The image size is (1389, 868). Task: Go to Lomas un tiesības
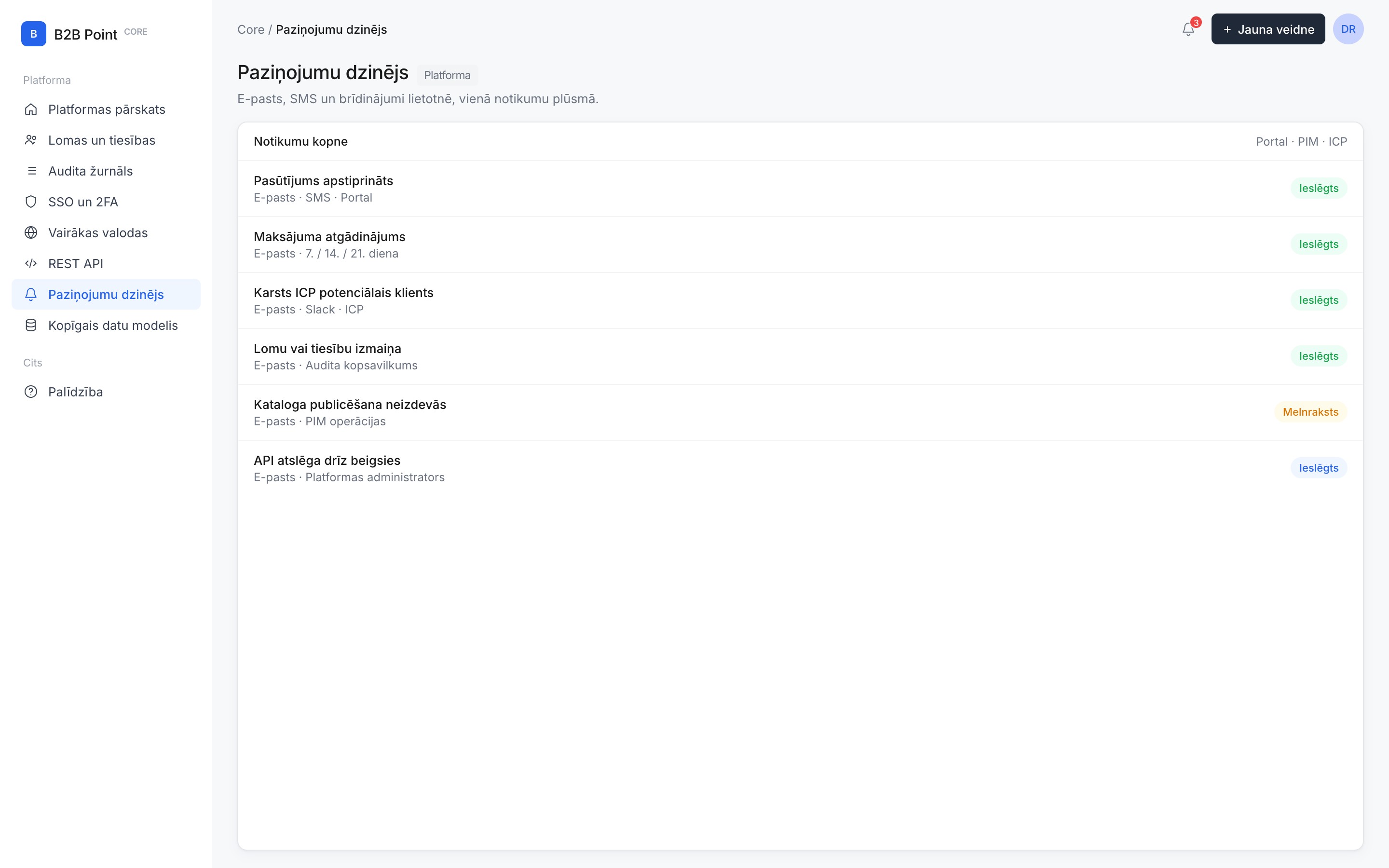(106, 140)
